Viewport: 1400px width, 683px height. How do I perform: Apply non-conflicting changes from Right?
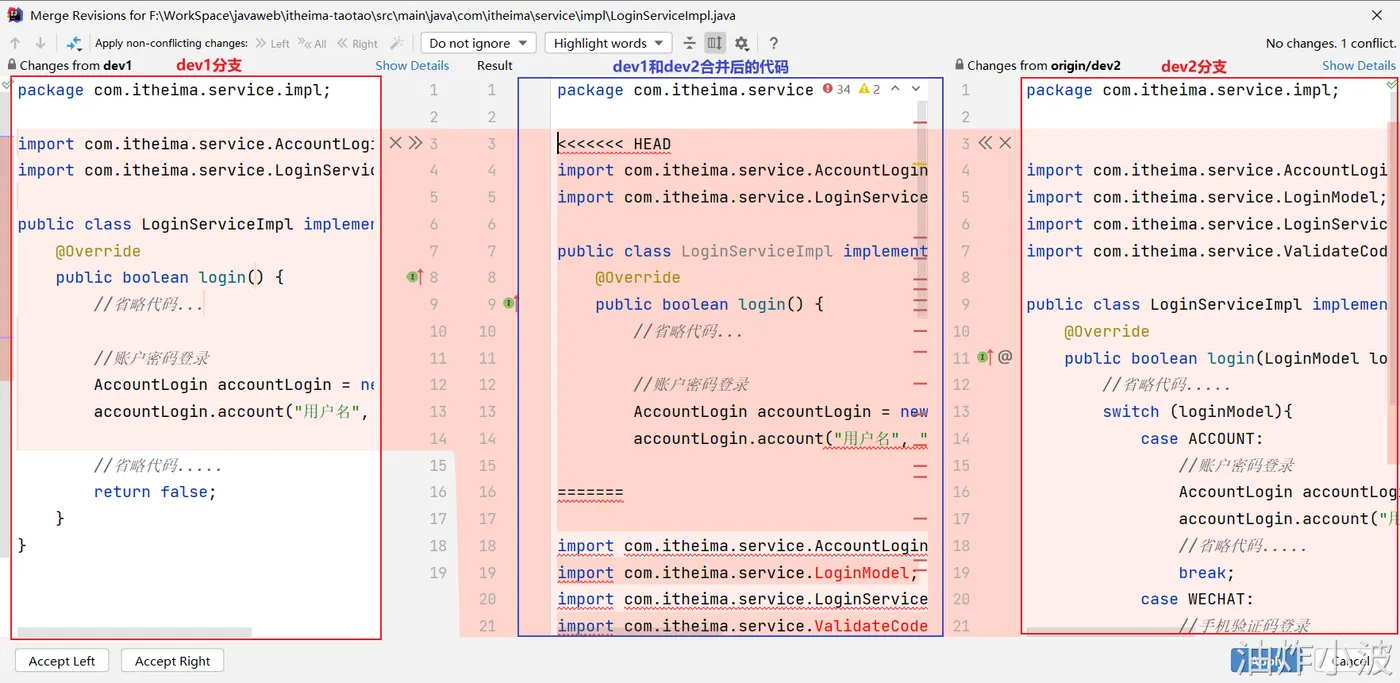coord(357,44)
